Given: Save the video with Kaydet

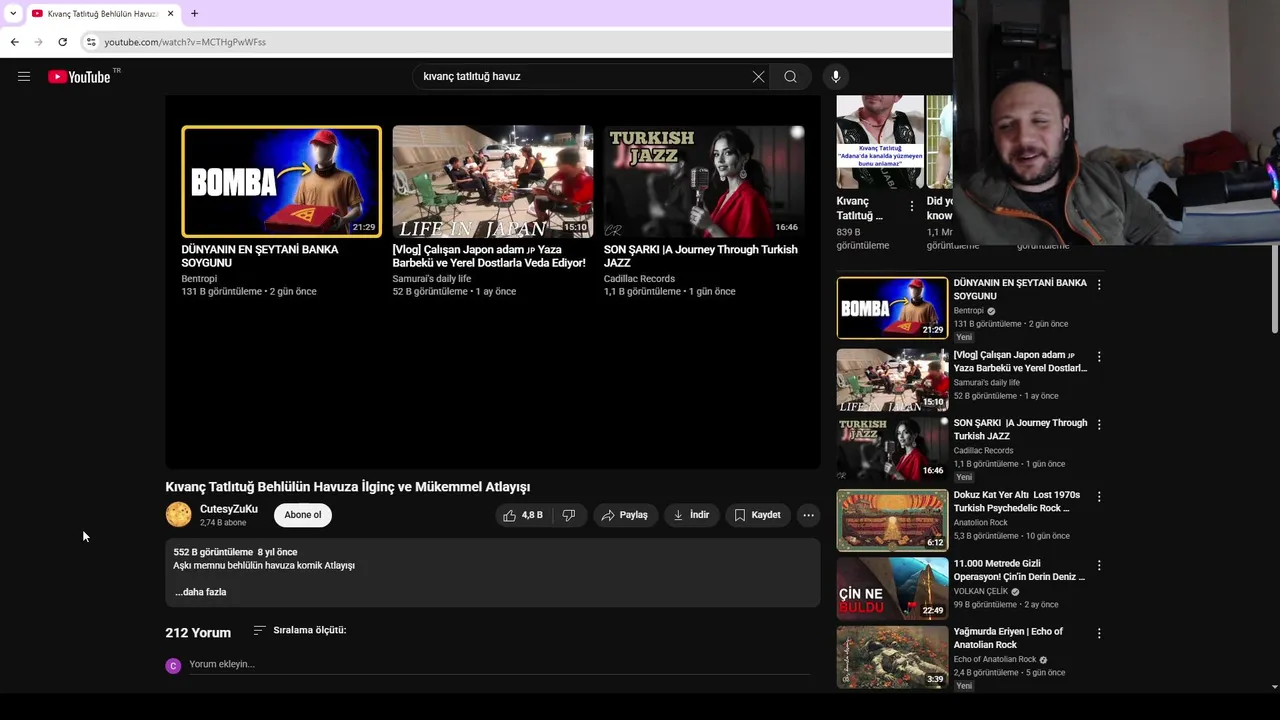Looking at the screenshot, I should pos(757,515).
